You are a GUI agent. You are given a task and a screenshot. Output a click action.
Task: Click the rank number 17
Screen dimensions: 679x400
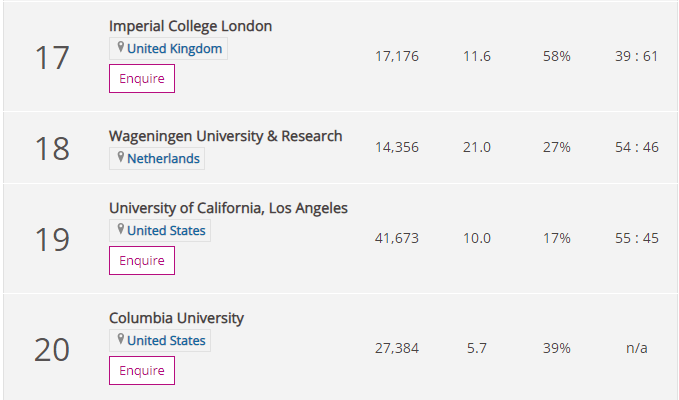coord(52,58)
